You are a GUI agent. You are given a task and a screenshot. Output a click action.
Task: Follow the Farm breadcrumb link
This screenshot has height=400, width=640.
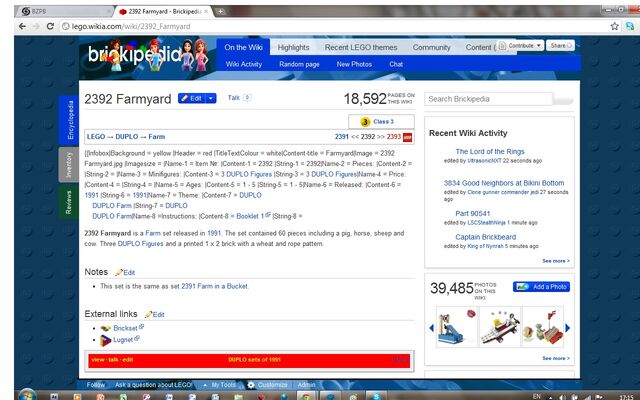point(157,137)
